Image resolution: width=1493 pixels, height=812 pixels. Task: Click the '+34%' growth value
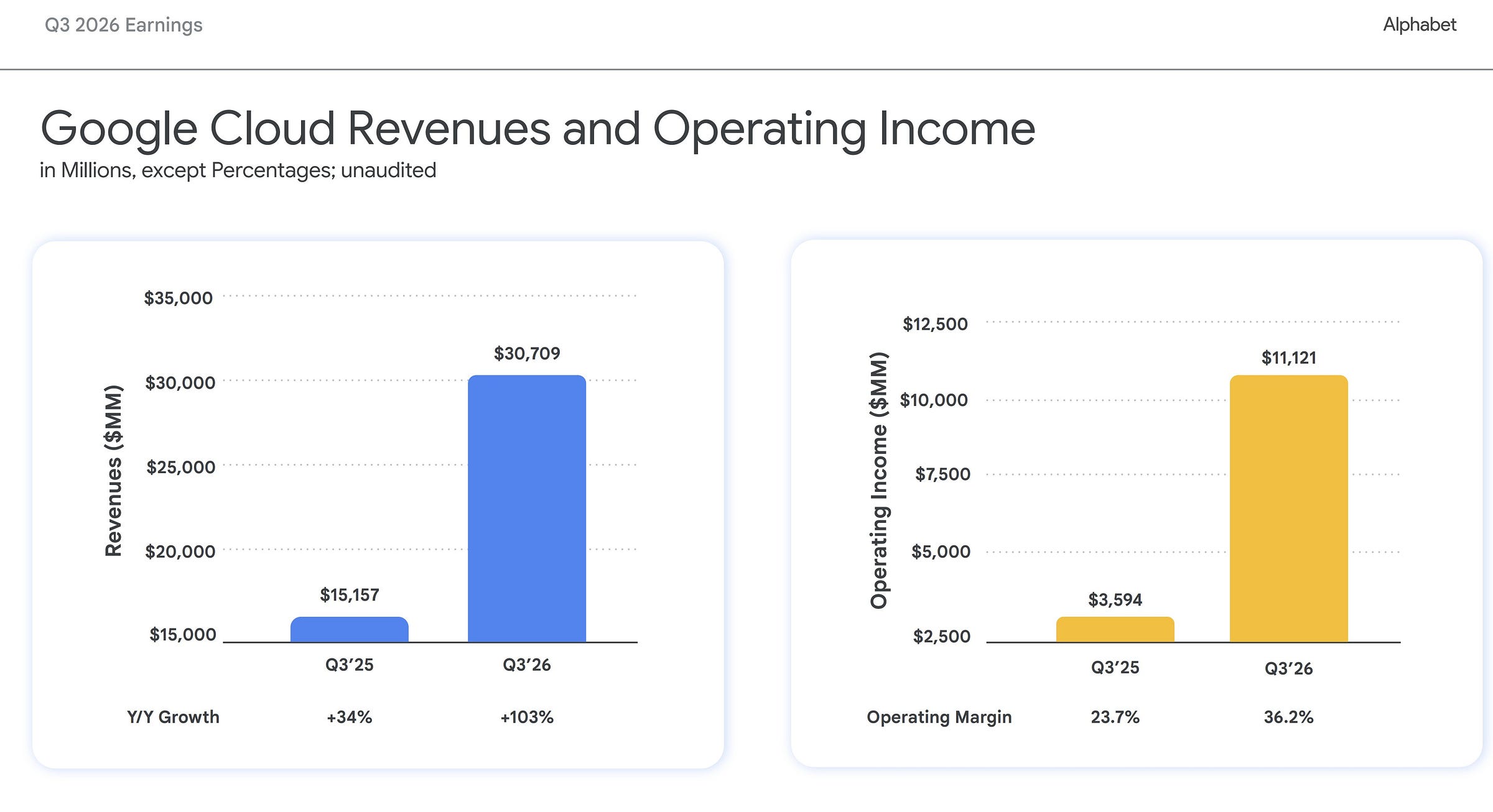click(x=350, y=717)
